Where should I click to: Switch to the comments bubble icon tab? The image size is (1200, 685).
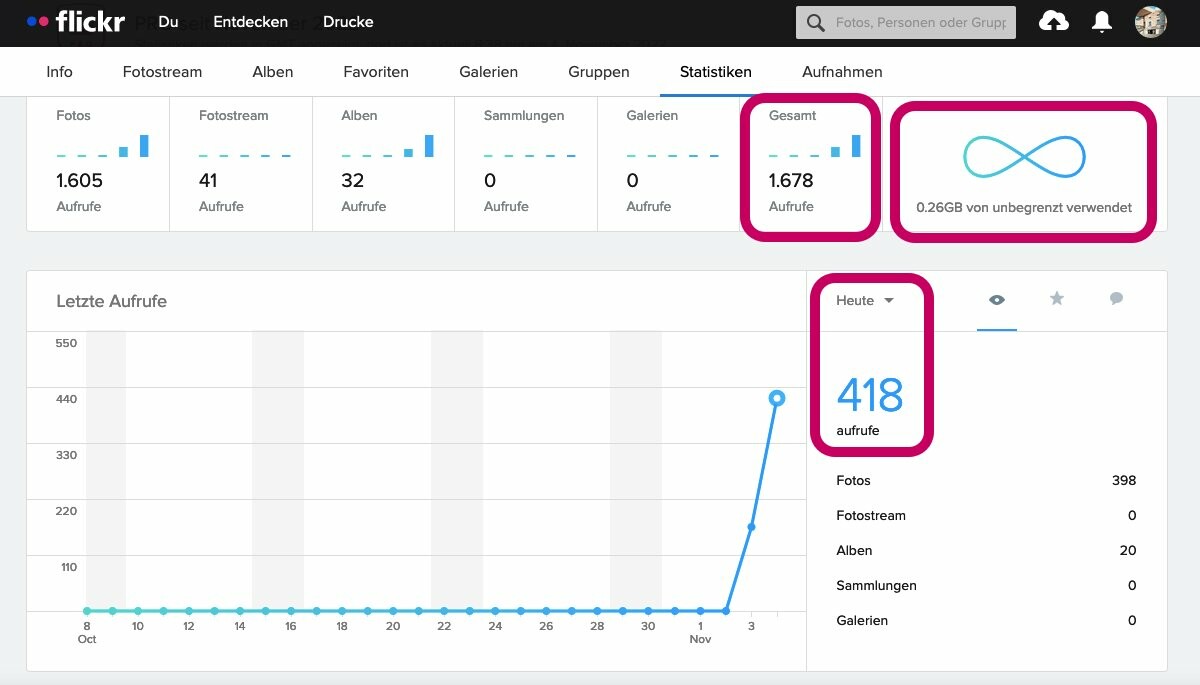point(1116,299)
